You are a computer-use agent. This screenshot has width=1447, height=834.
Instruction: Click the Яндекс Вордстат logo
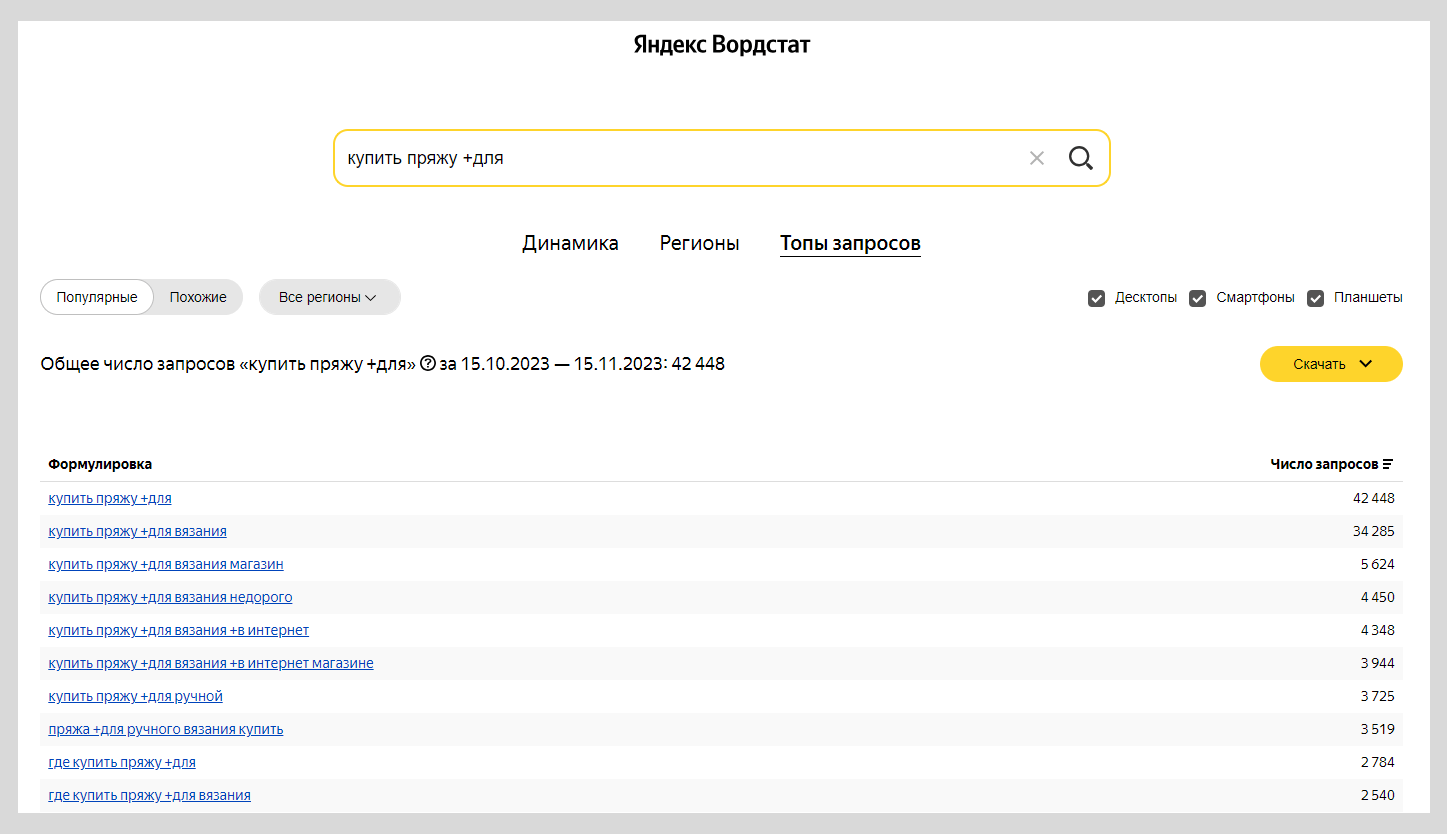coord(722,45)
